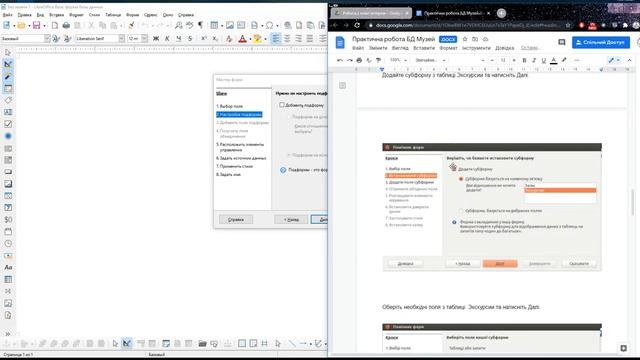Click Google Docs comment history icon
Screen dimensions: 640x360
click(562, 42)
